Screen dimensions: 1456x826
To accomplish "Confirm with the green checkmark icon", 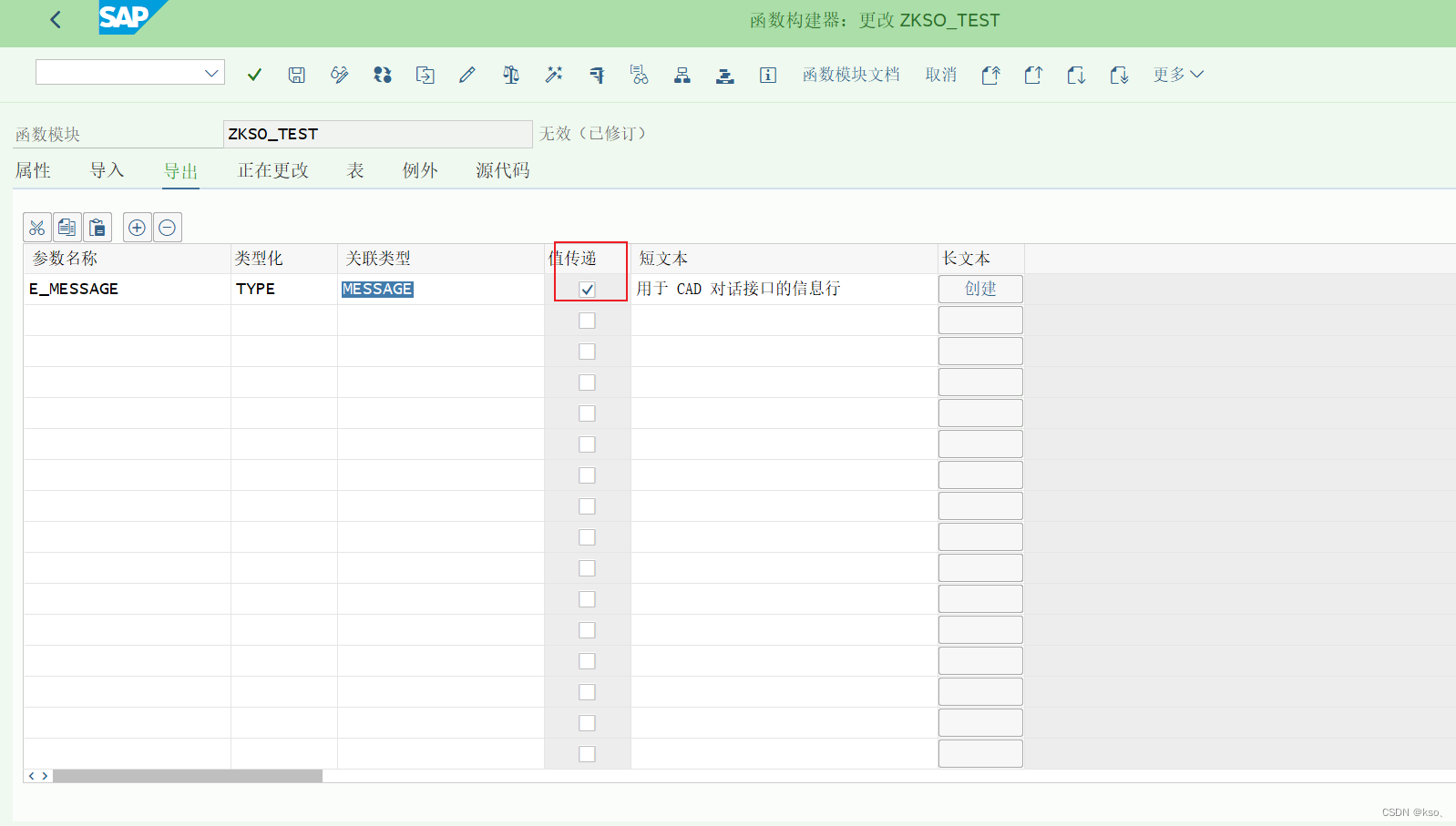I will tap(254, 75).
